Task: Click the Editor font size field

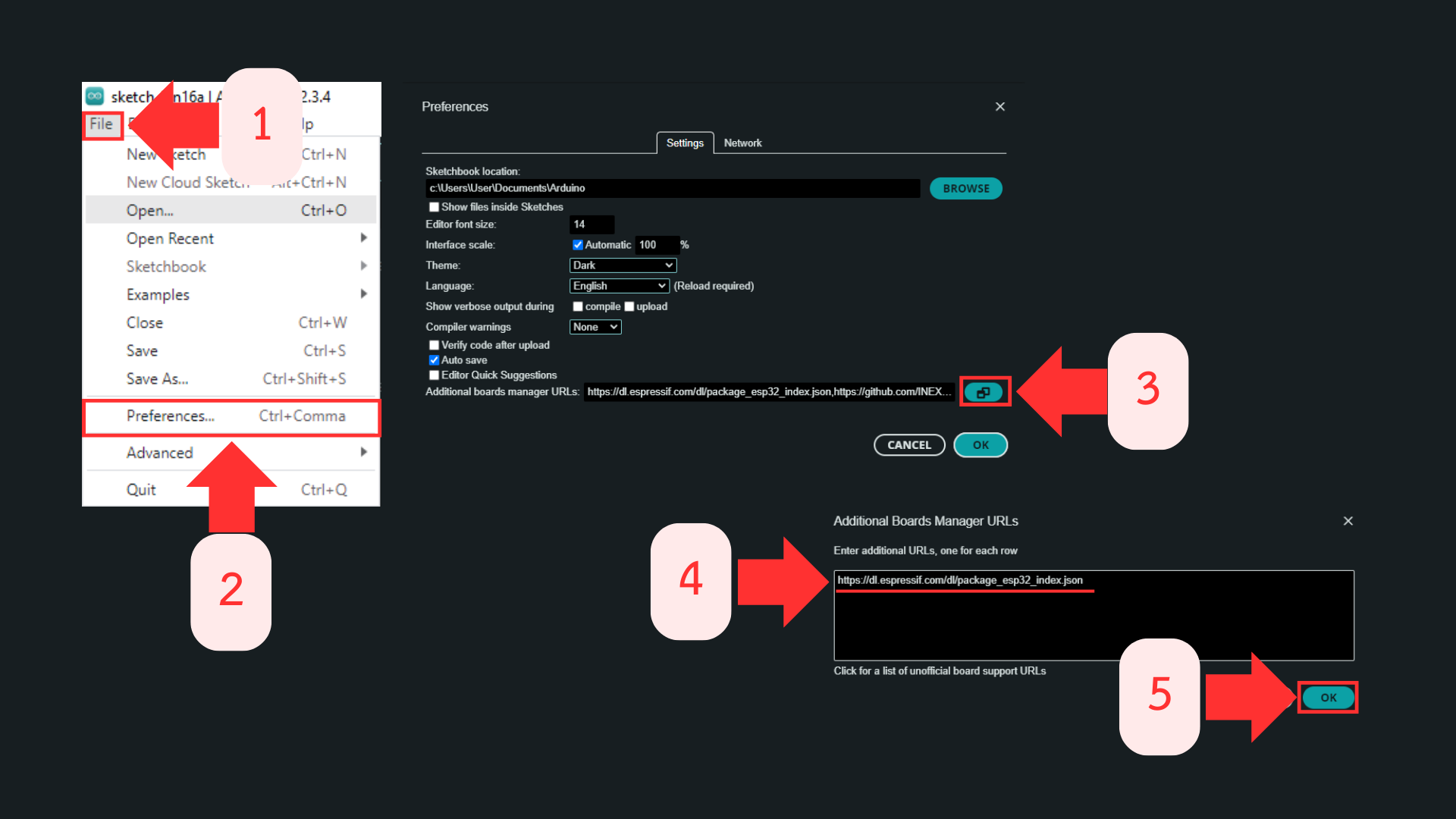Action: click(591, 224)
